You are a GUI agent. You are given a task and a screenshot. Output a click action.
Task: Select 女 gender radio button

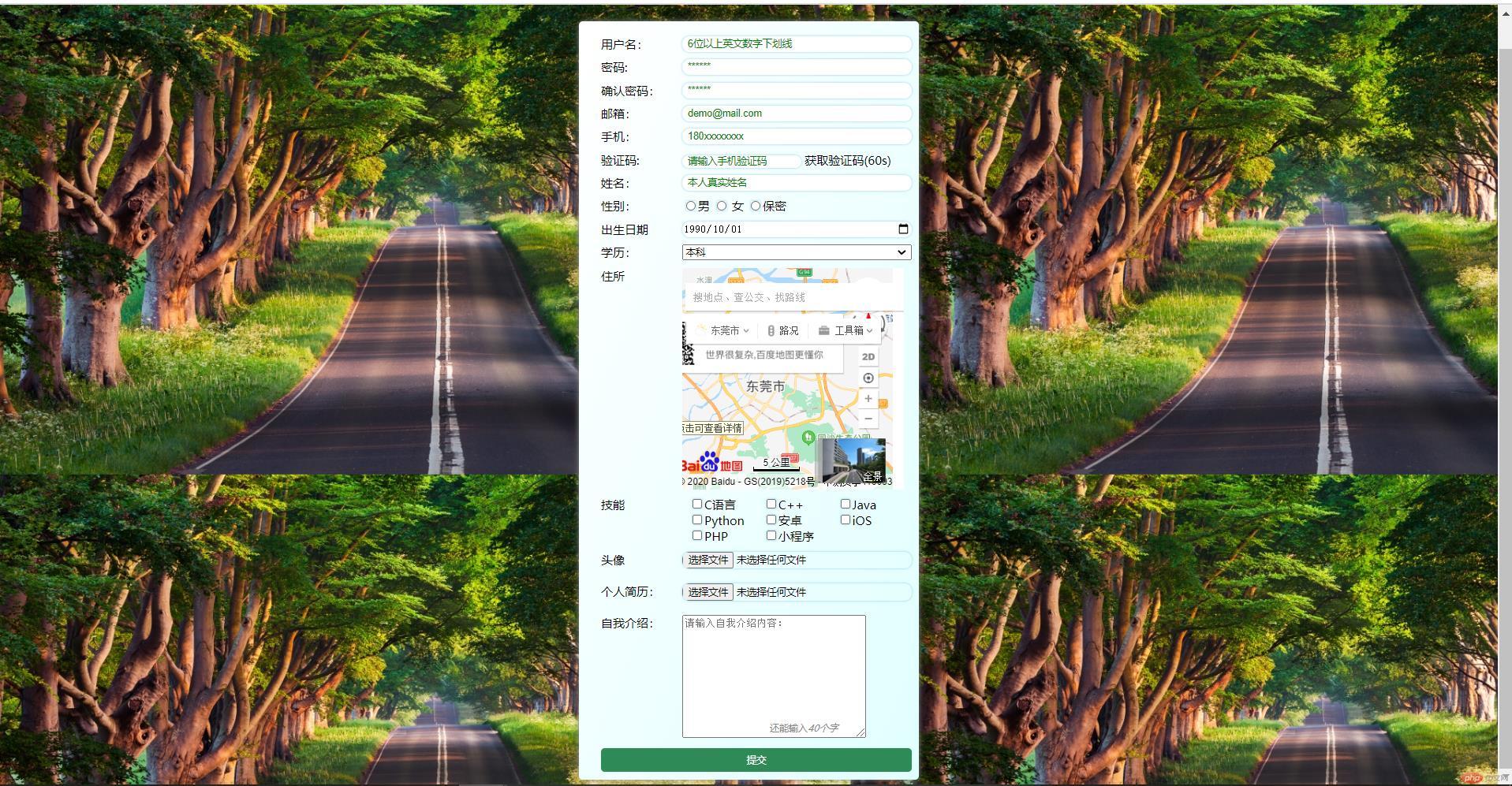pos(722,206)
